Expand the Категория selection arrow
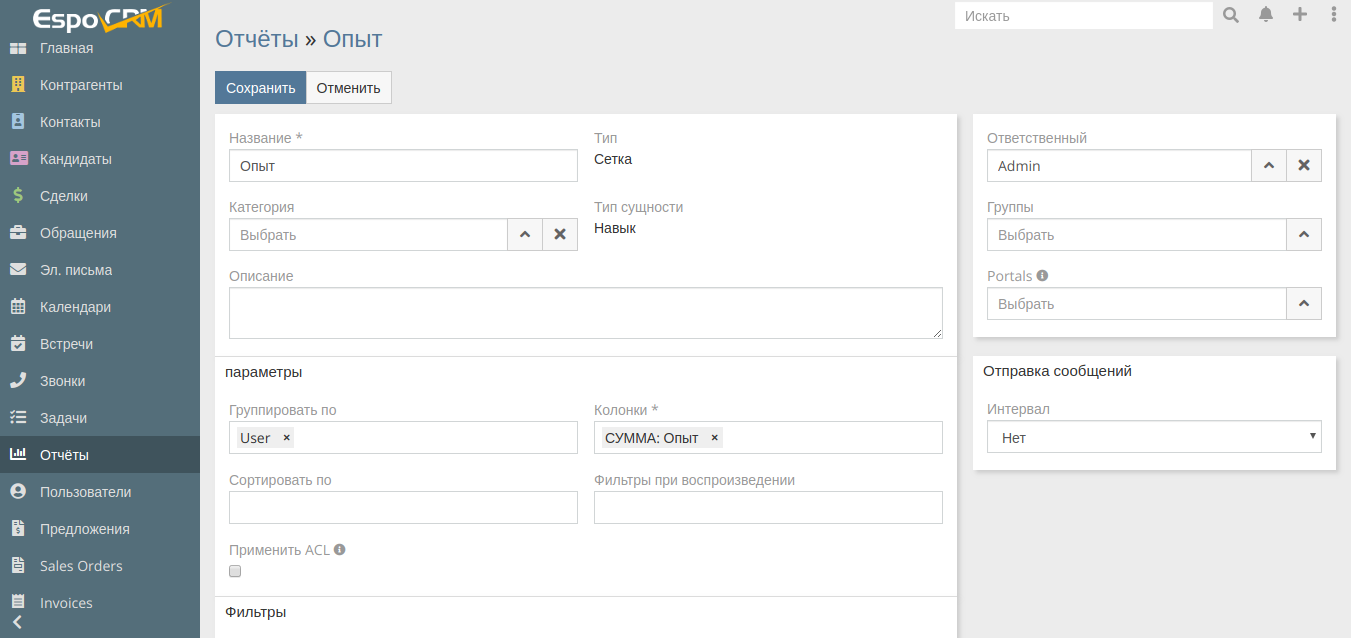The image size is (1351, 638). pyautogui.click(x=525, y=235)
